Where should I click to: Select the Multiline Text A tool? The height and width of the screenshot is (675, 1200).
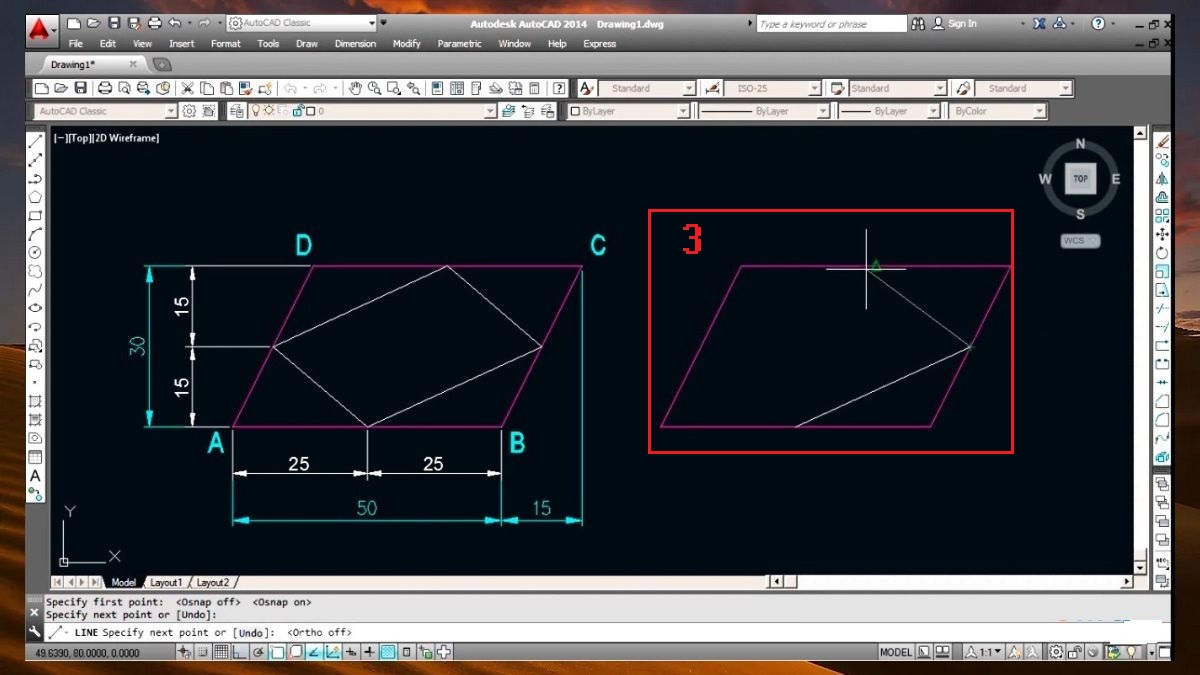(35, 475)
